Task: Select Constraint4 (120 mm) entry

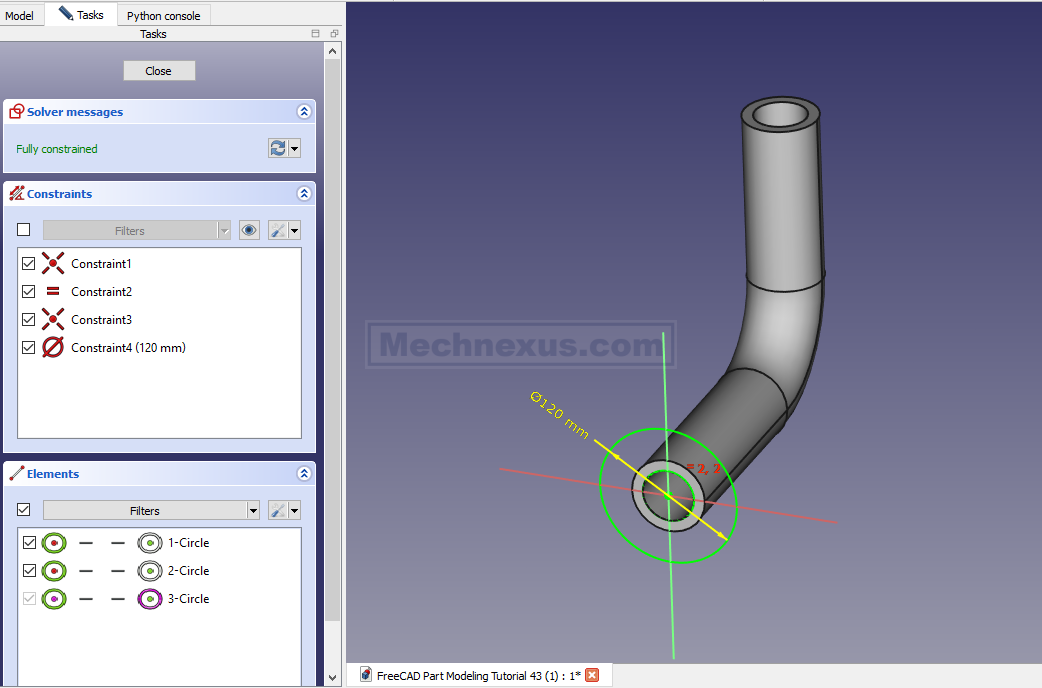Action: click(128, 348)
